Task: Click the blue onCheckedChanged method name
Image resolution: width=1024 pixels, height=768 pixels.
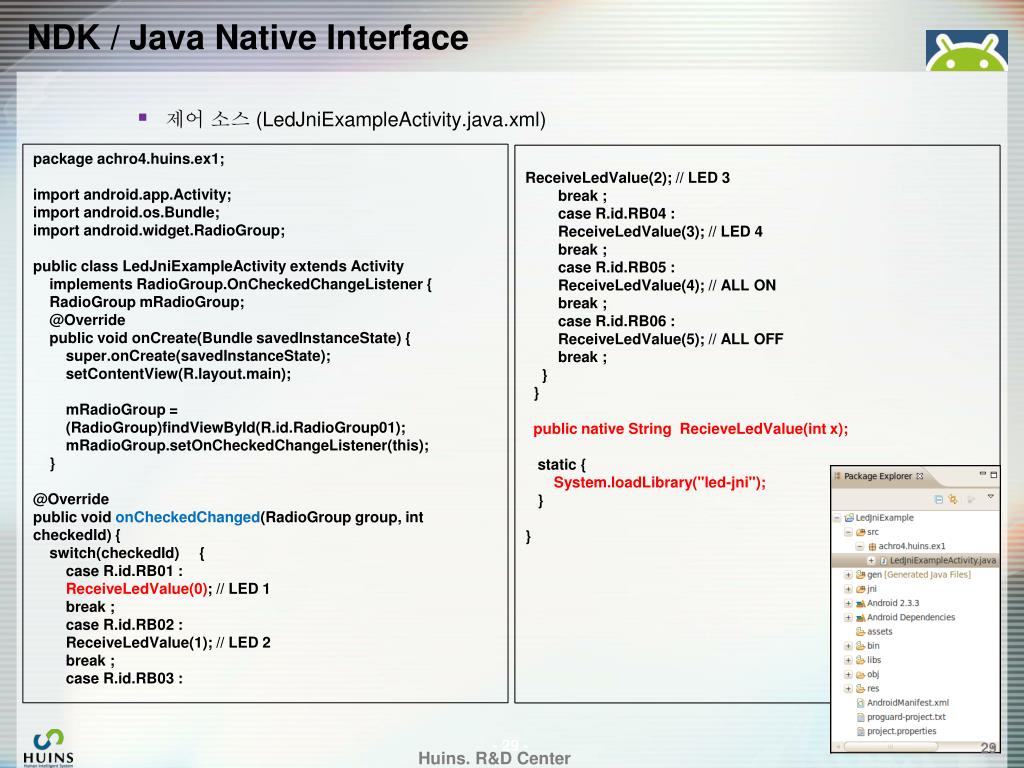Action: point(187,517)
